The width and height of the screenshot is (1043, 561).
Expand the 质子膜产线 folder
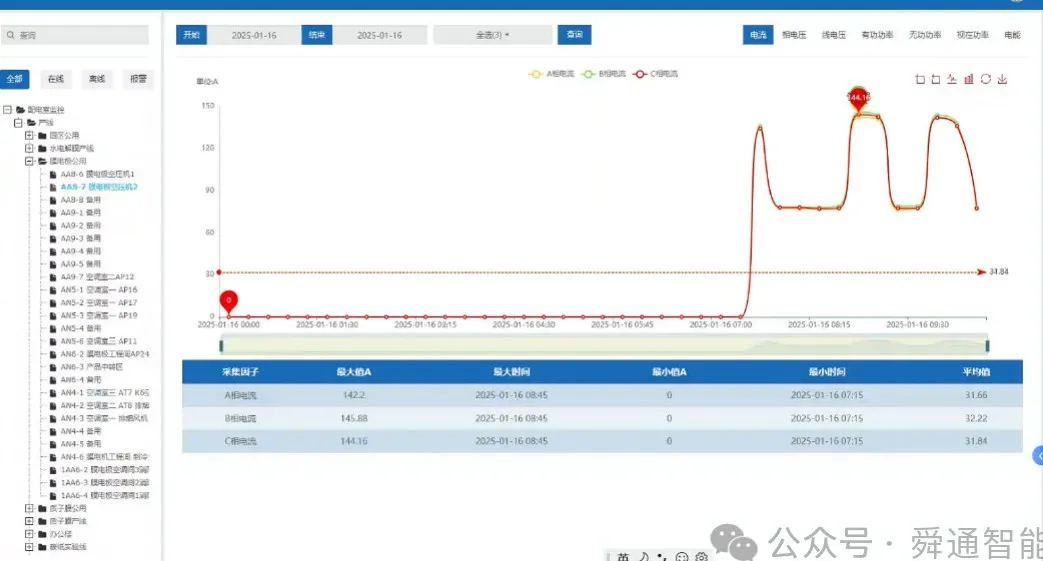[x=29, y=521]
